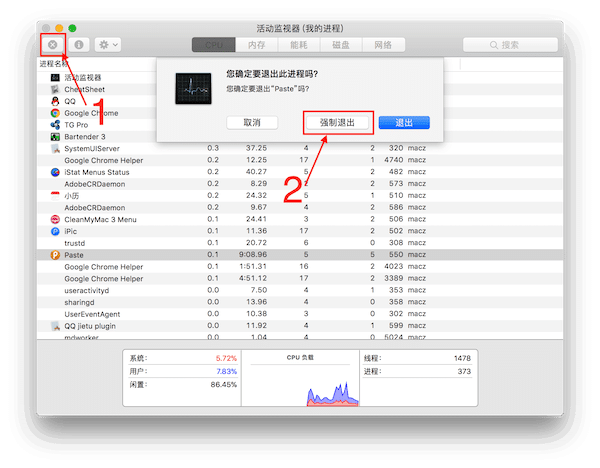Select the iPic process icon

[x=55, y=231]
